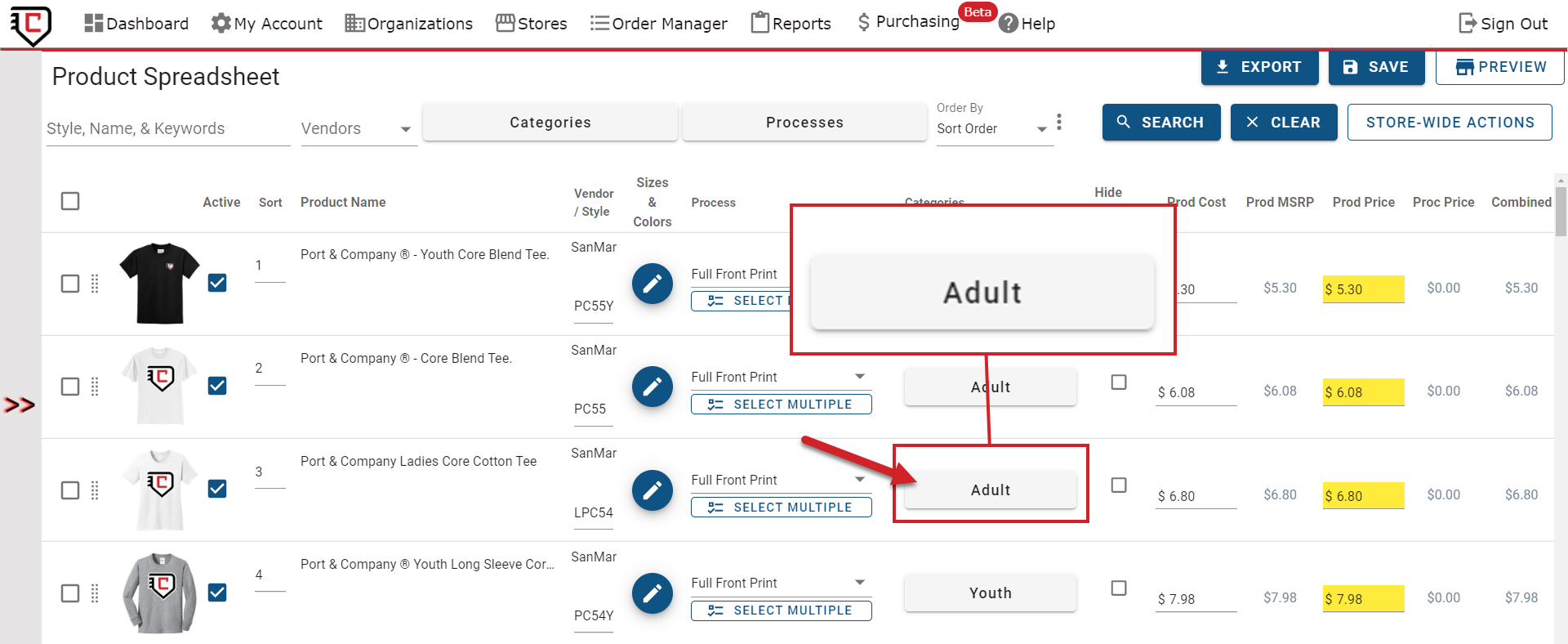Uncheck Active for Youth Core Blend Tee
Image resolution: width=1568 pixels, height=644 pixels.
(x=217, y=283)
